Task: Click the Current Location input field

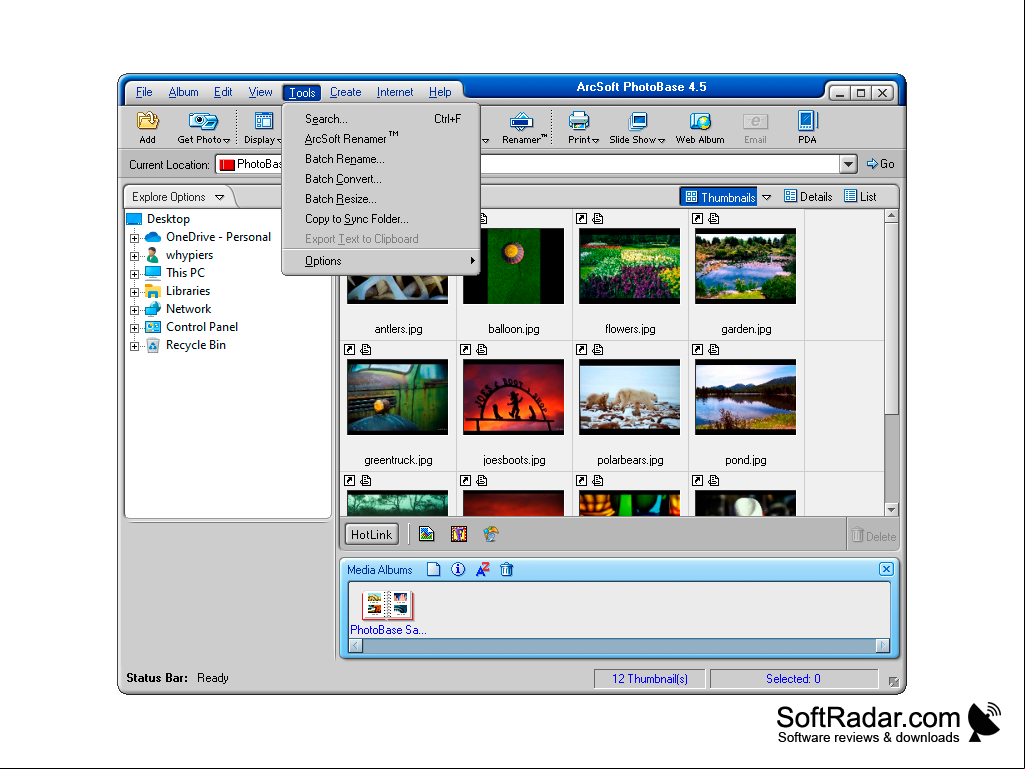Action: (x=527, y=164)
